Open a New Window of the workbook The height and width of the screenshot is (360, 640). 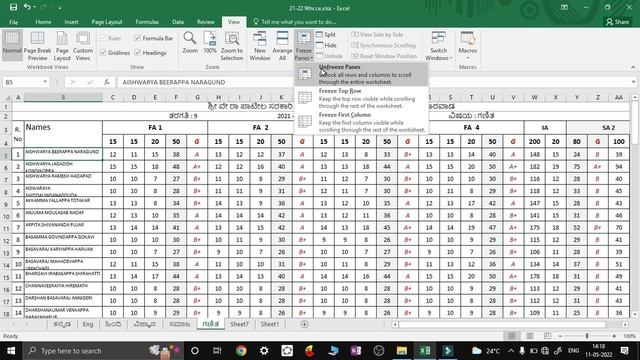coord(260,46)
